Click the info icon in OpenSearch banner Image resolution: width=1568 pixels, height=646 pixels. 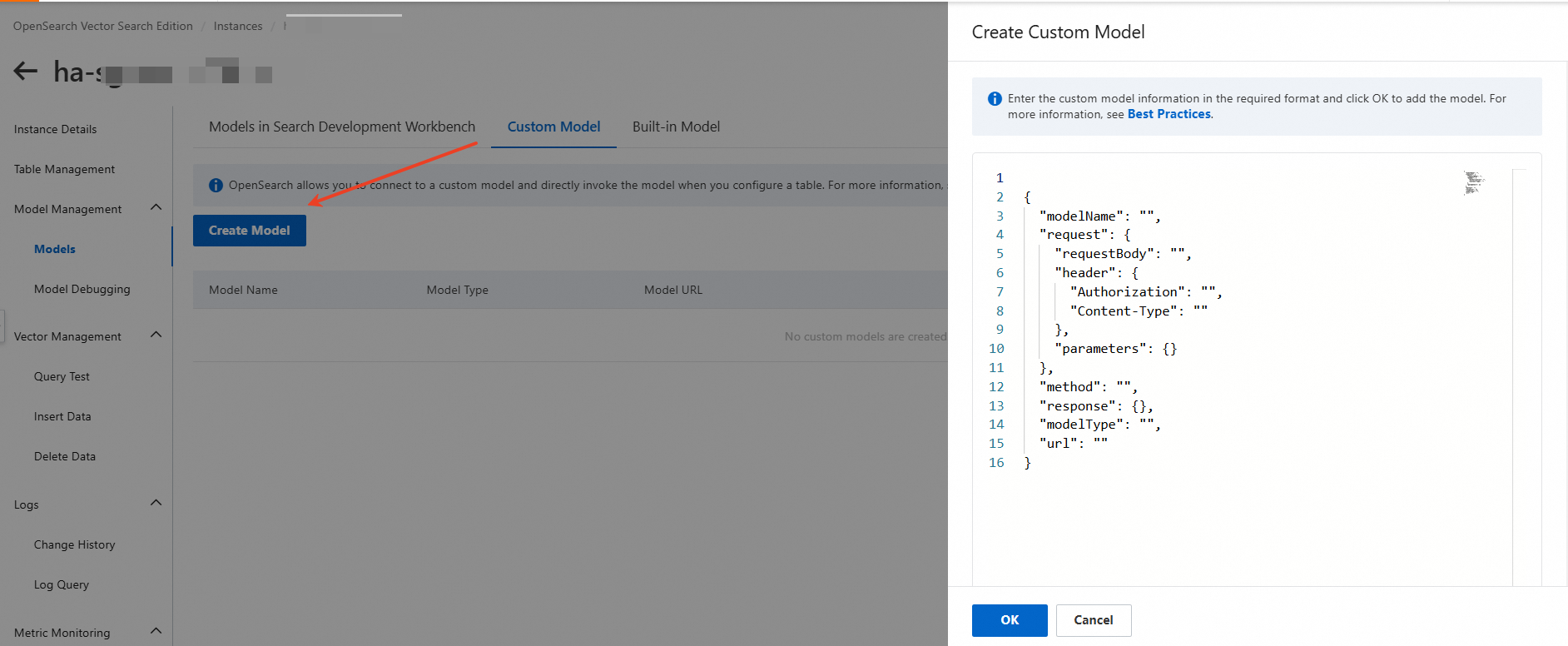click(x=216, y=186)
